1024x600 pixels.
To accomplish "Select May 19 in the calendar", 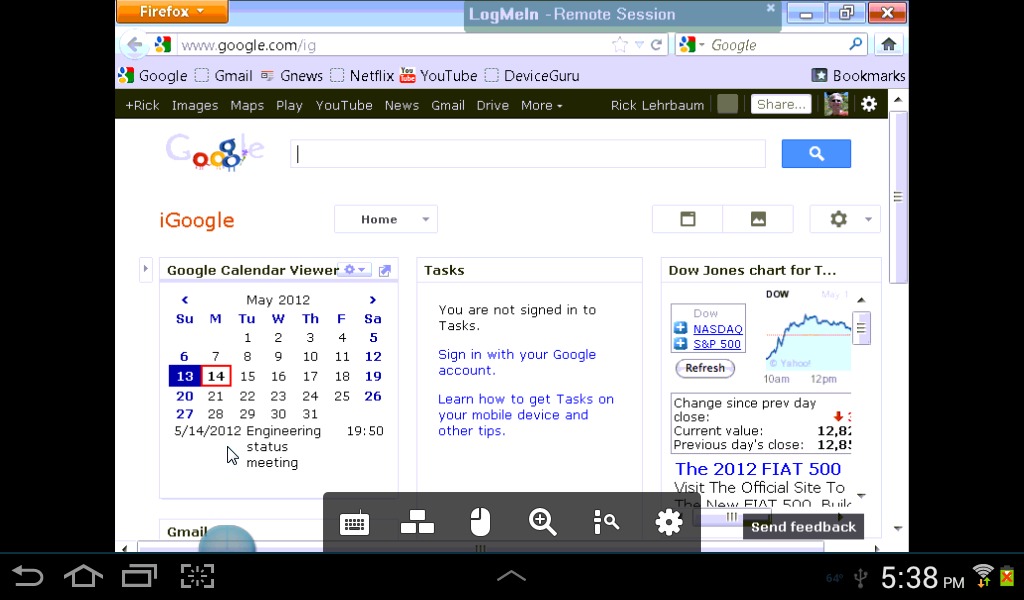I will tap(373, 376).
